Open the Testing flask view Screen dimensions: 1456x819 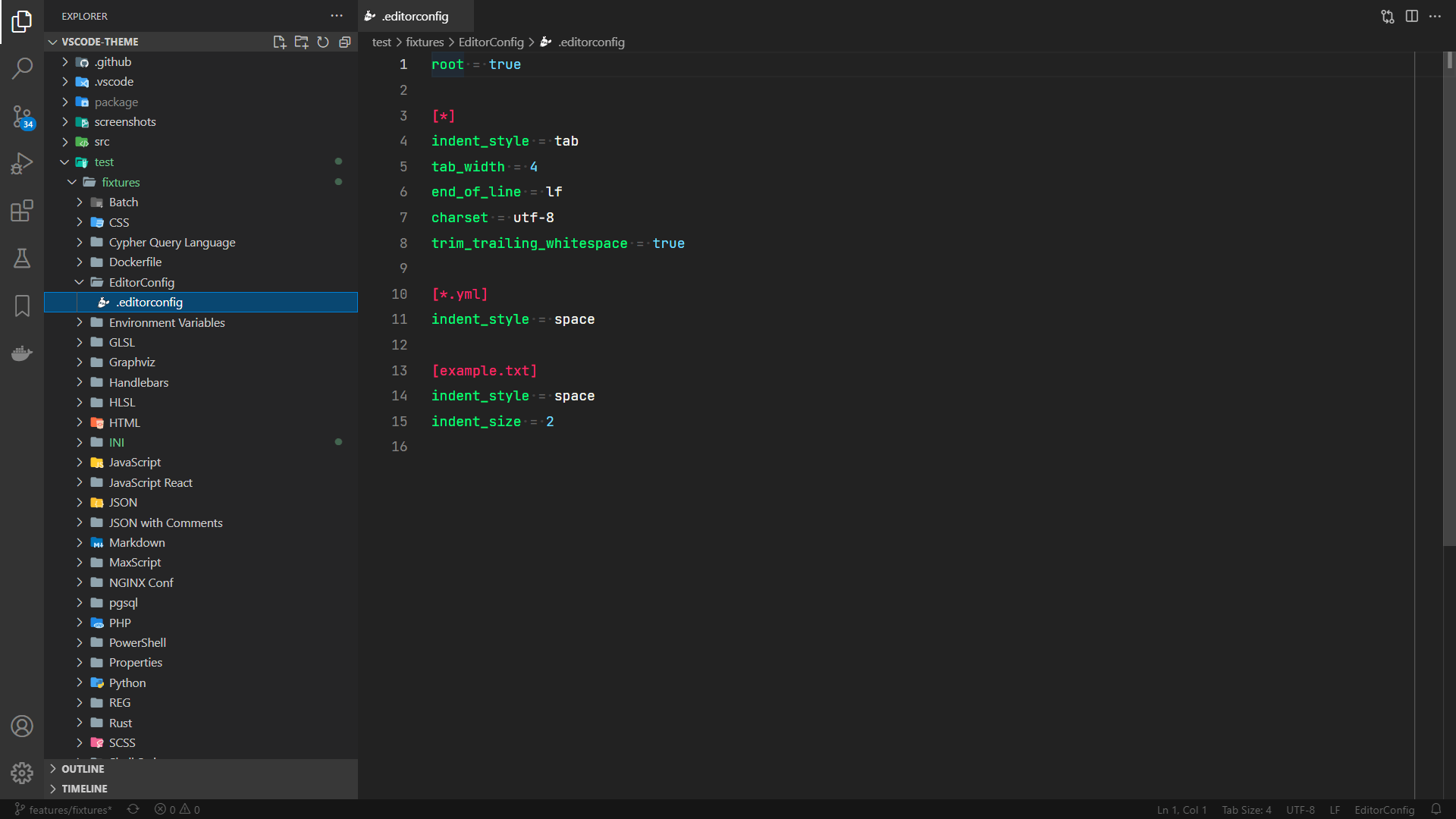[x=22, y=259]
